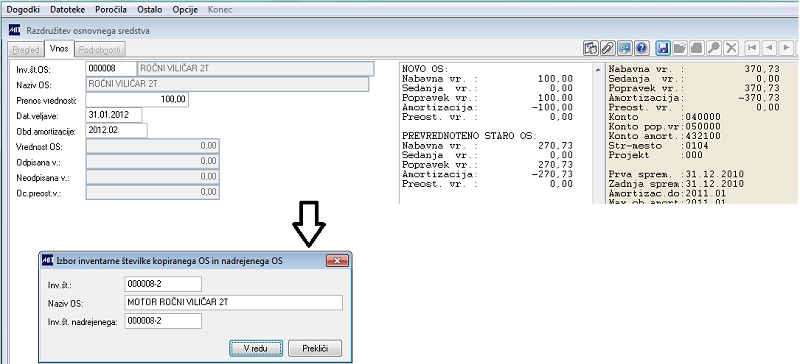Viewport: 800px width, 364px height.
Task: Click the Vrednost OS field
Action: click(153, 146)
